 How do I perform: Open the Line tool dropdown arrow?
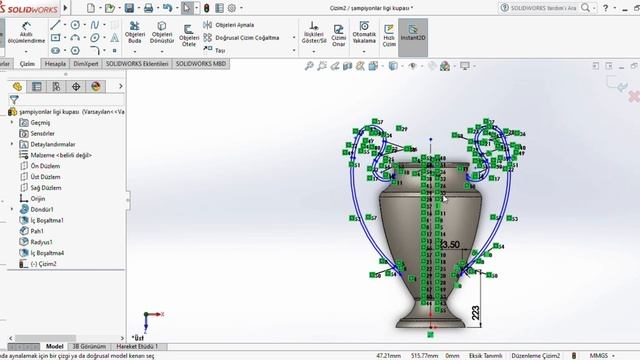(x=64, y=25)
